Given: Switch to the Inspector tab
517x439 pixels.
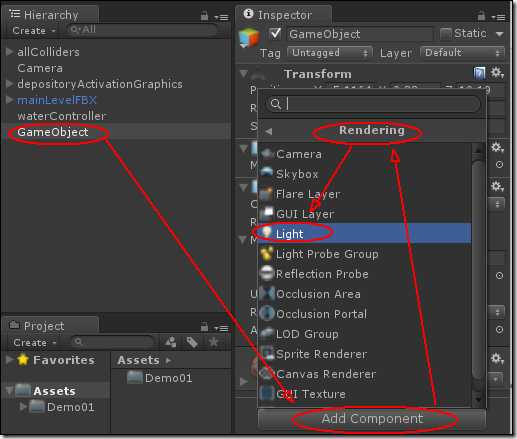Looking at the screenshot, I should tap(284, 15).
